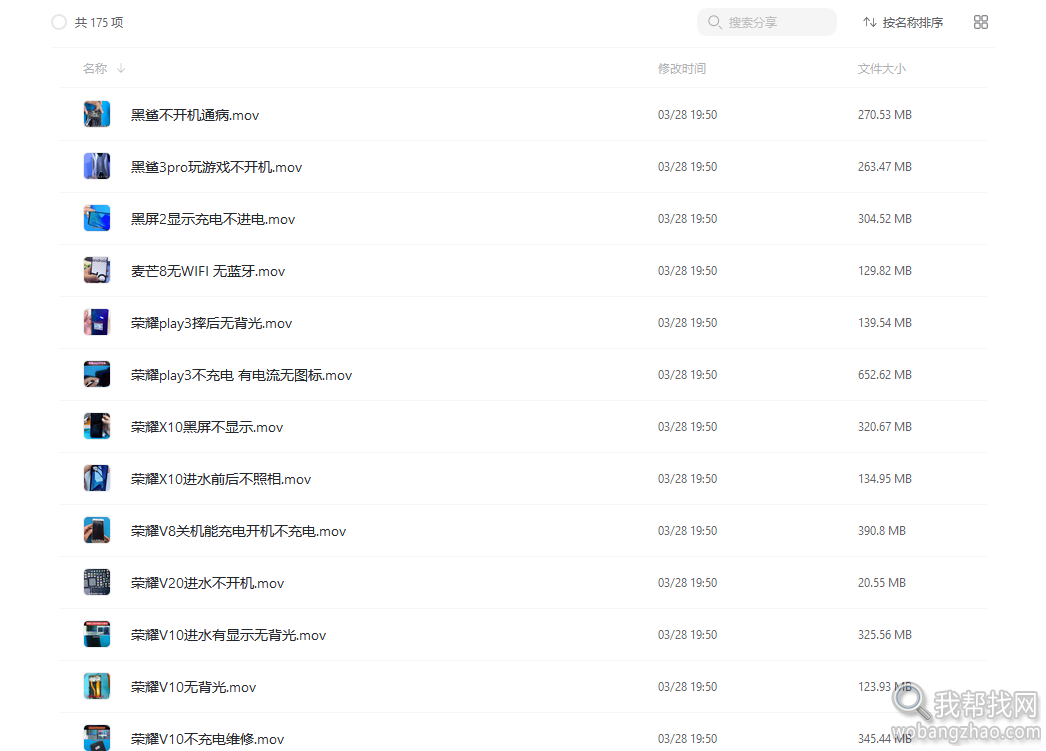
Task: Click date 03/28 19:50 of 荣耀V20进水不开机.mov
Action: pyautogui.click(x=687, y=583)
